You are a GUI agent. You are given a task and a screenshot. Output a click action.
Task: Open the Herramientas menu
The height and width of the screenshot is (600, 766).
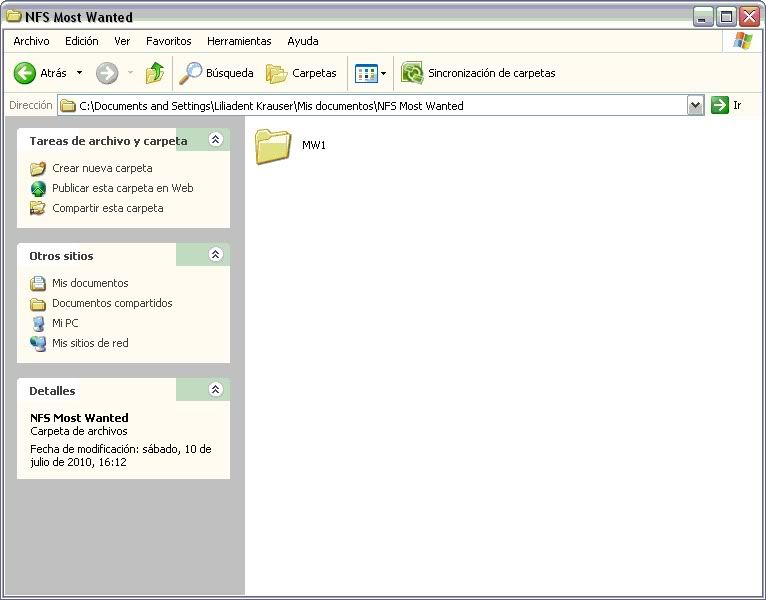point(239,41)
